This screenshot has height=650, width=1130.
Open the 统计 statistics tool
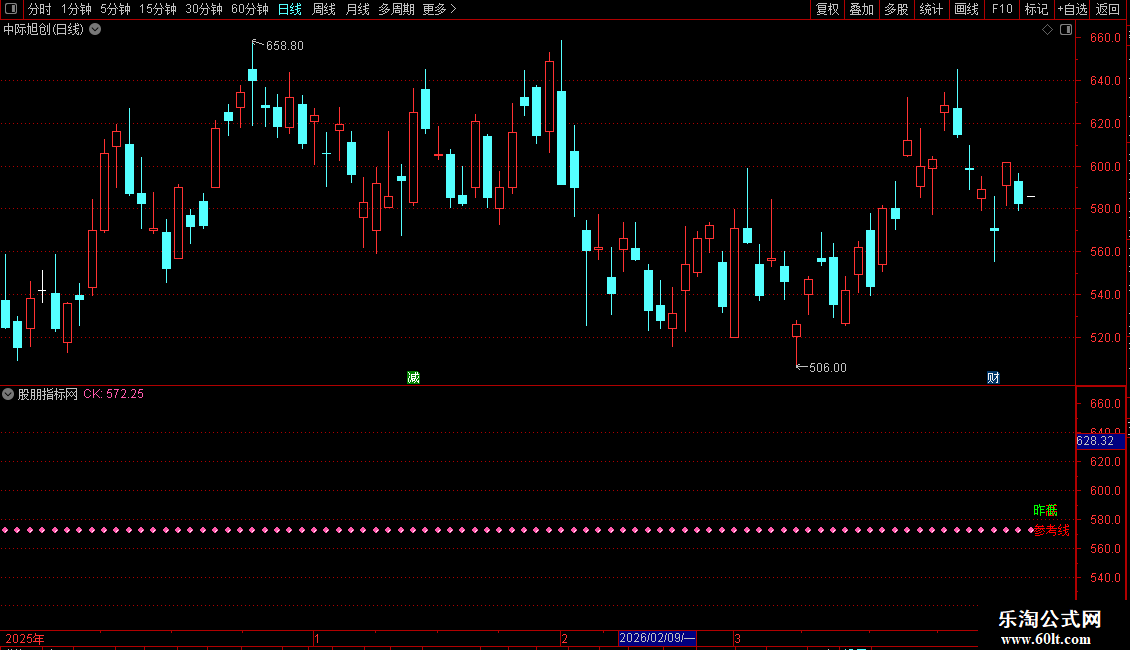931,9
